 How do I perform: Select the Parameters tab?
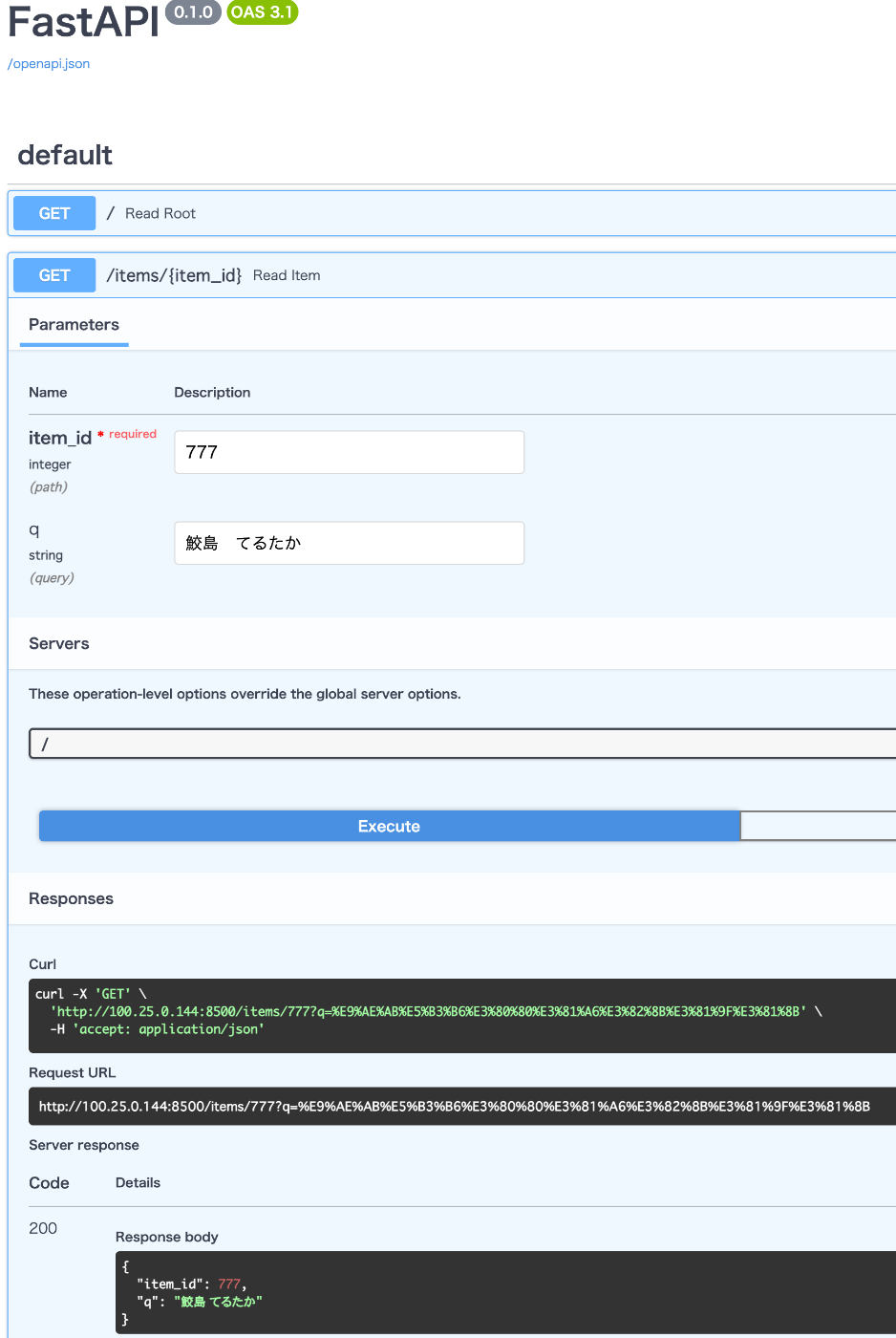click(74, 325)
